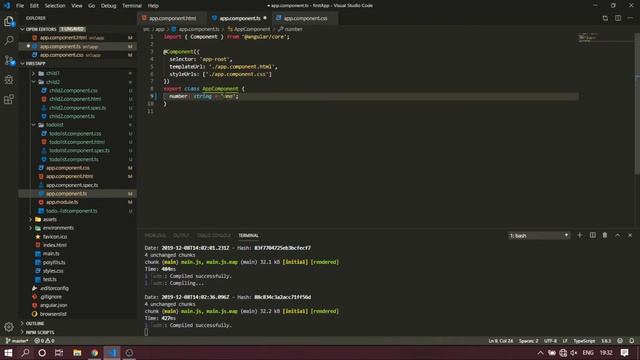Screen dimensions: 640x360
Task: Split the terminal panel
Action: tap(593, 236)
